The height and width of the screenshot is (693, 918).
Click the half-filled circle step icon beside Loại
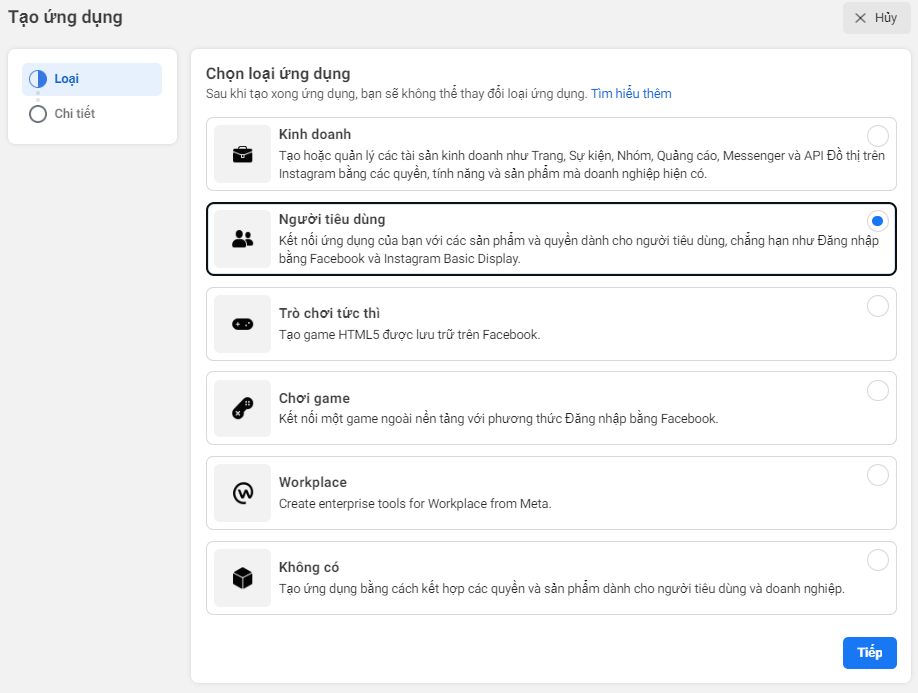[x=39, y=79]
